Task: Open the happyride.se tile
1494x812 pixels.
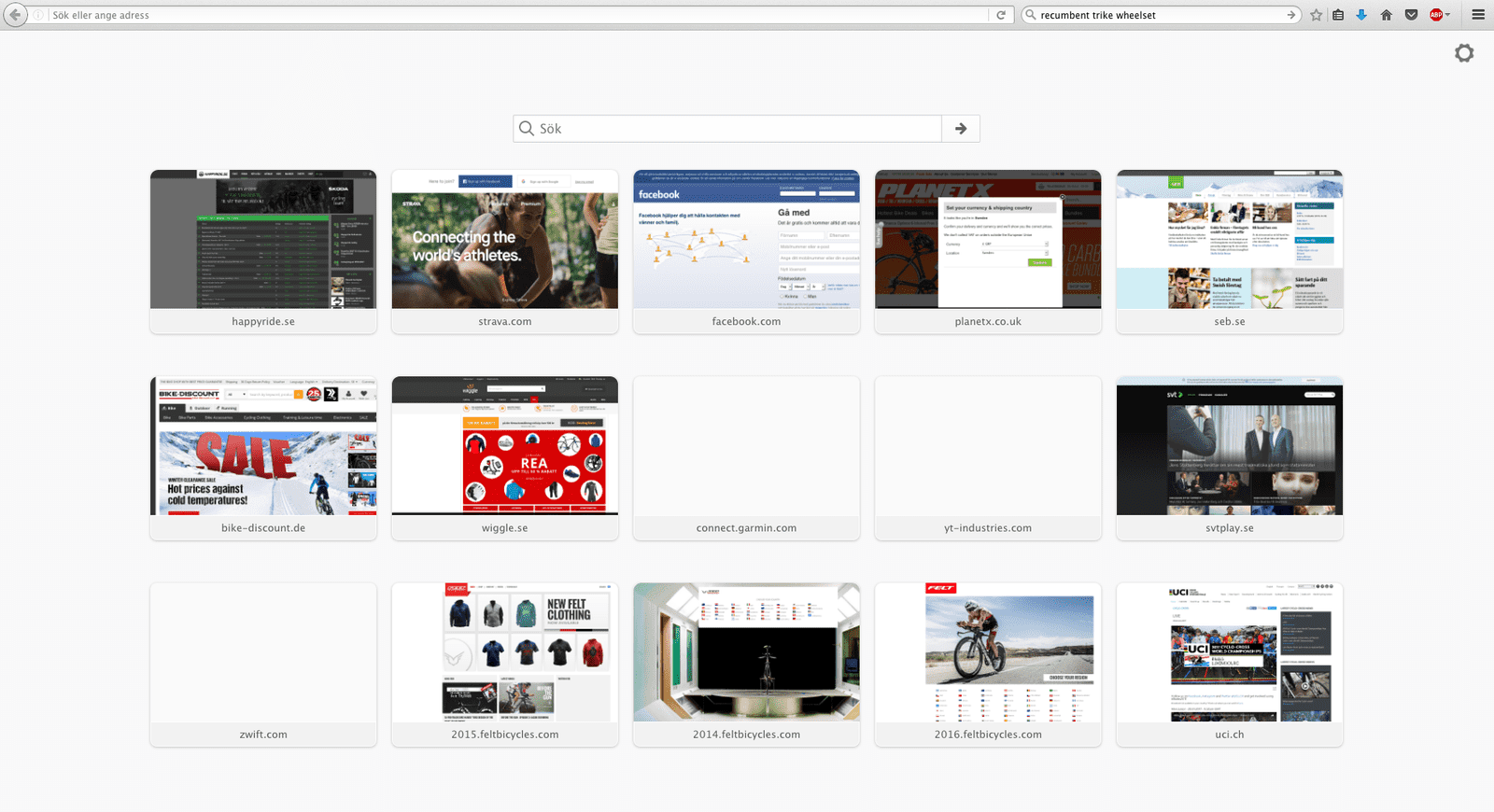Action: coord(263,252)
